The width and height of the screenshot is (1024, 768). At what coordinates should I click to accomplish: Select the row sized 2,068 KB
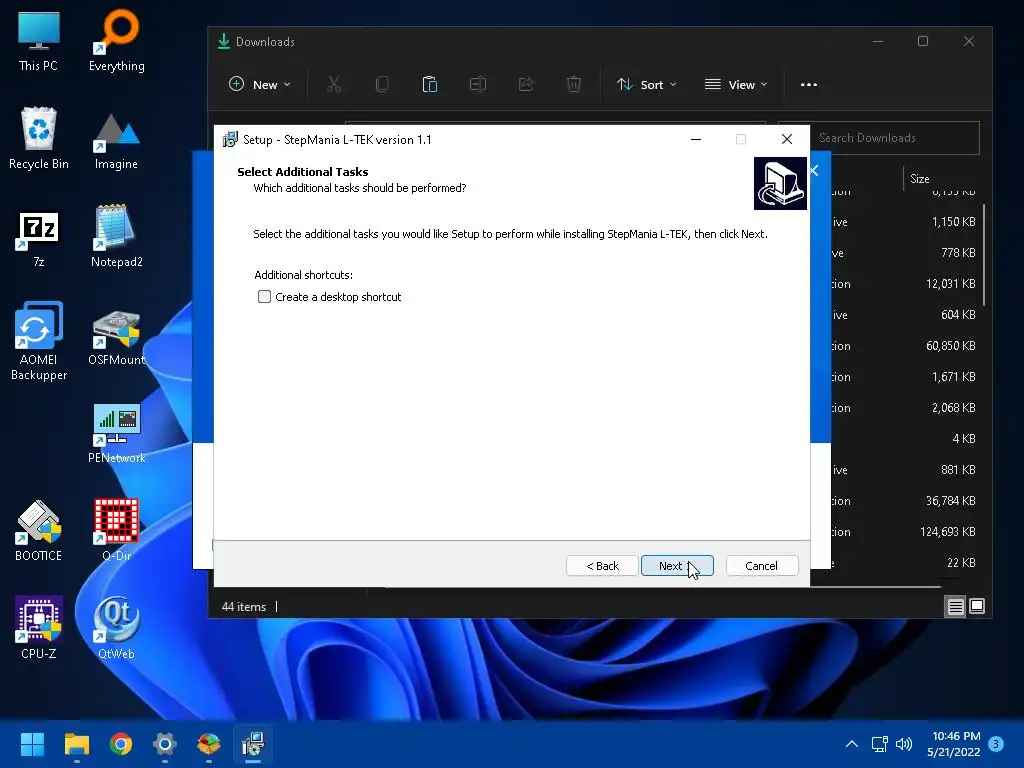coord(905,408)
